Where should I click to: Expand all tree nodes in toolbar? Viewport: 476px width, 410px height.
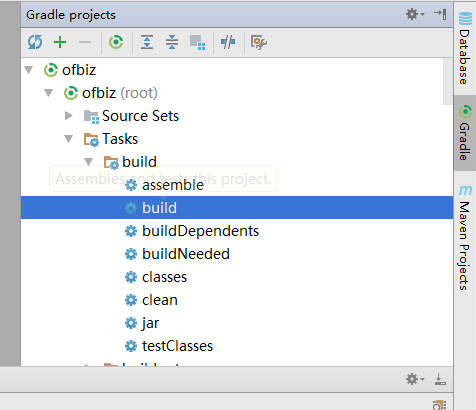[x=147, y=42]
